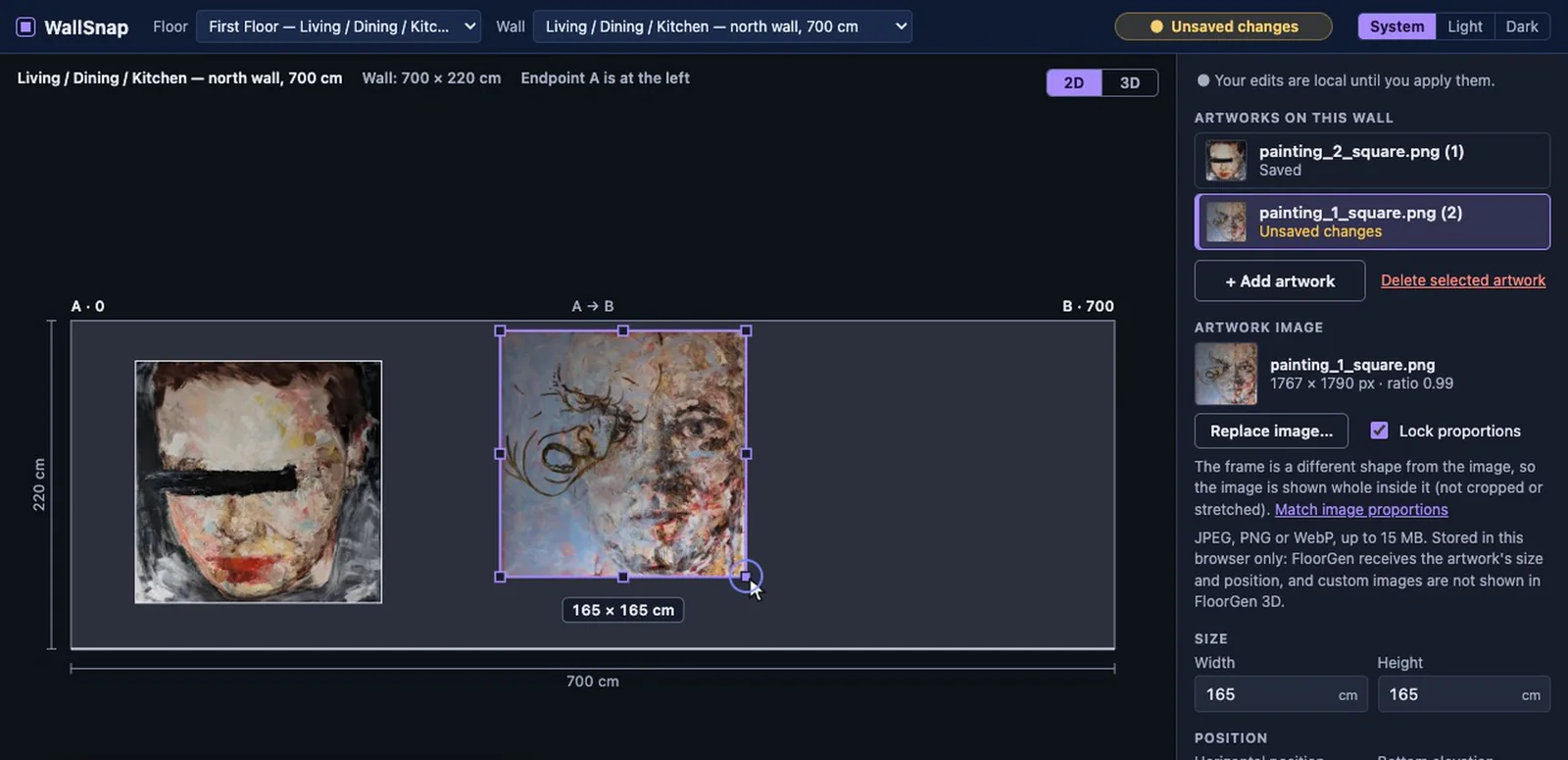Viewport: 1568px width, 760px height.
Task: Click the Delete selected artwork link
Action: (x=1463, y=280)
